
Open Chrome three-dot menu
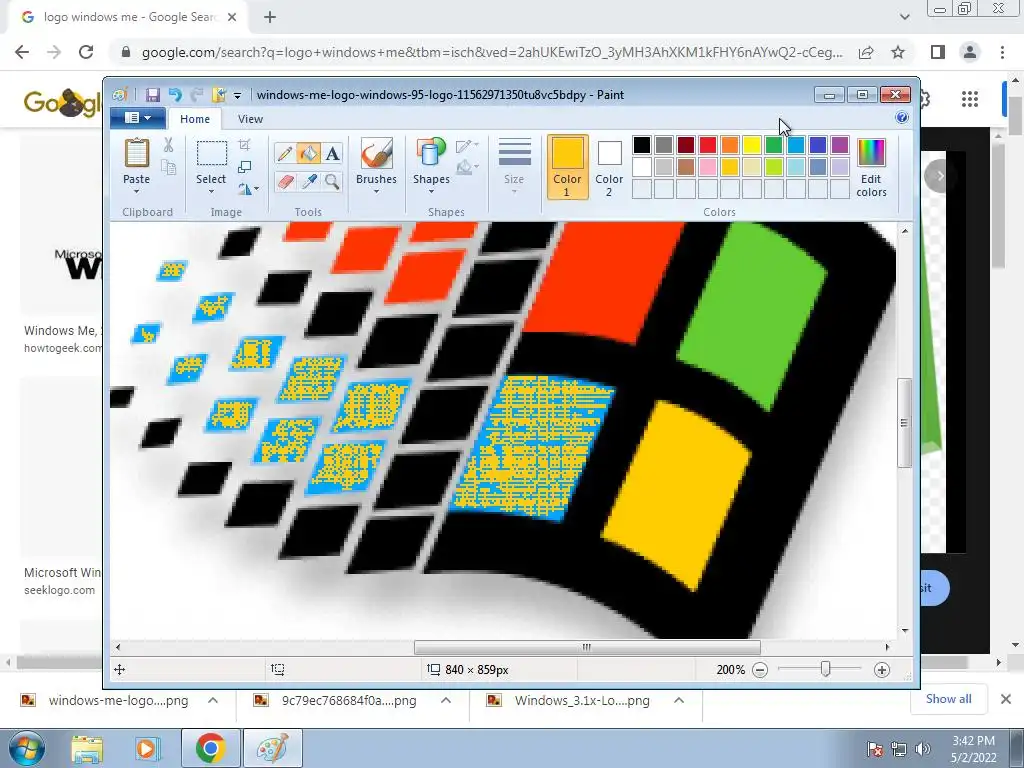pos(1002,52)
